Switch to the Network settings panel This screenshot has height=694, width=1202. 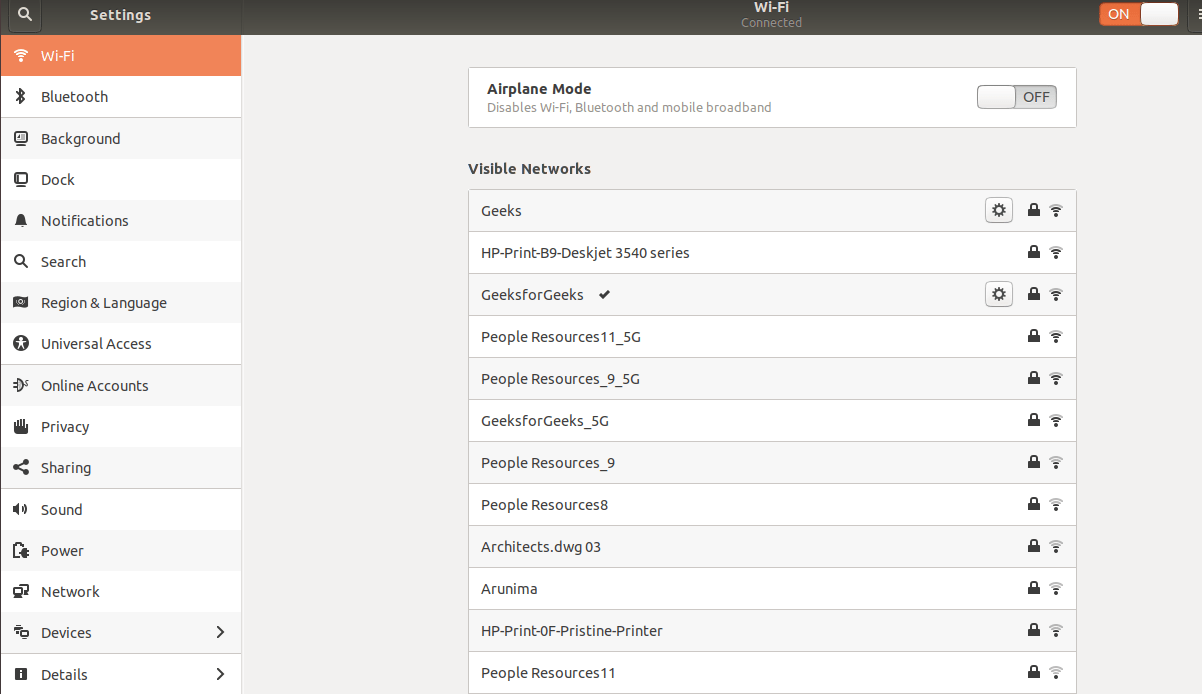[70, 591]
